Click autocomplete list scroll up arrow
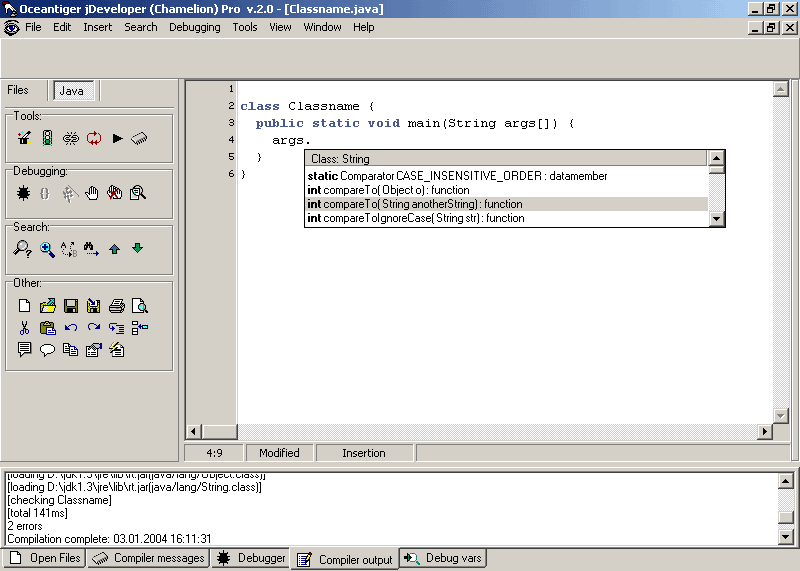The height and width of the screenshot is (571, 800). (717, 158)
